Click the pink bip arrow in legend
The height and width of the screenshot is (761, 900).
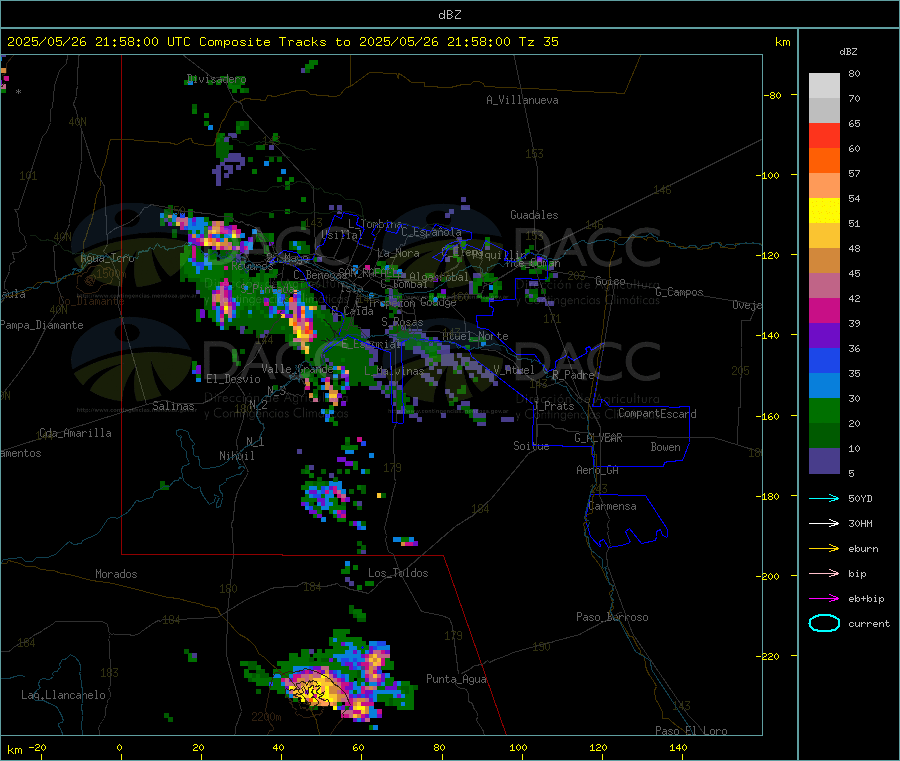click(824, 573)
